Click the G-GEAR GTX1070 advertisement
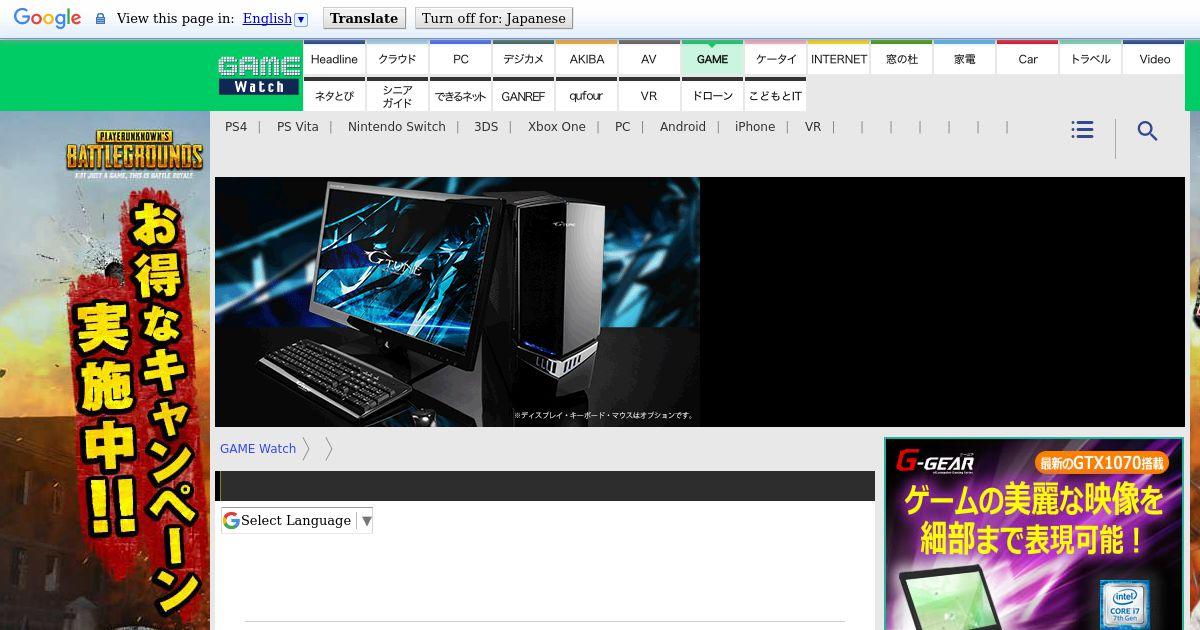Image resolution: width=1200 pixels, height=630 pixels. (x=1034, y=534)
